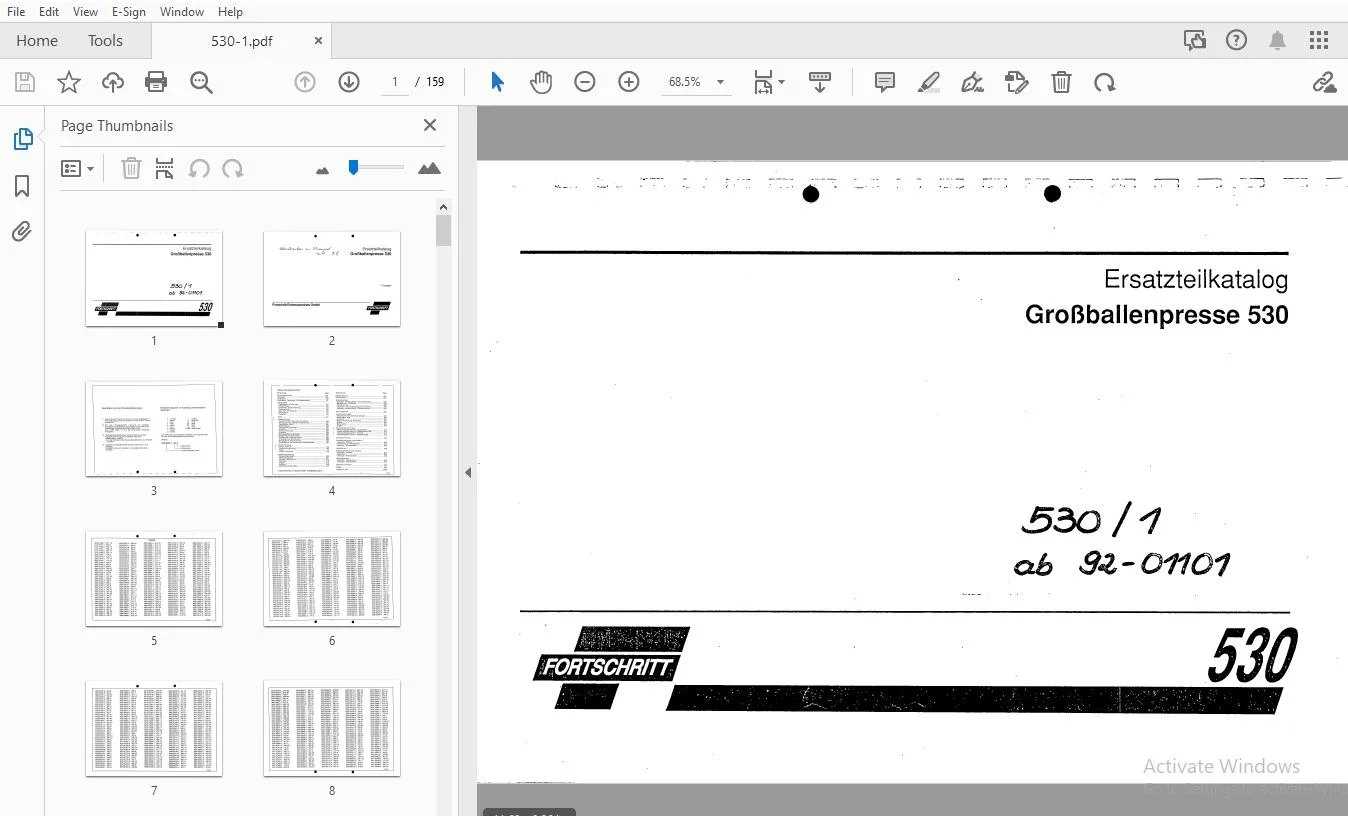Screen dimensions: 1348x816
Task: Close the Page Thumbnails panel
Action: pos(430,125)
